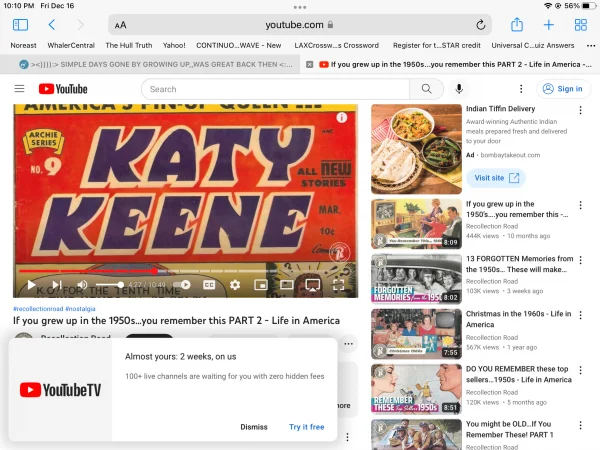Open the Yahoo! bookmark
The width and height of the screenshot is (600, 450).
[174, 45]
